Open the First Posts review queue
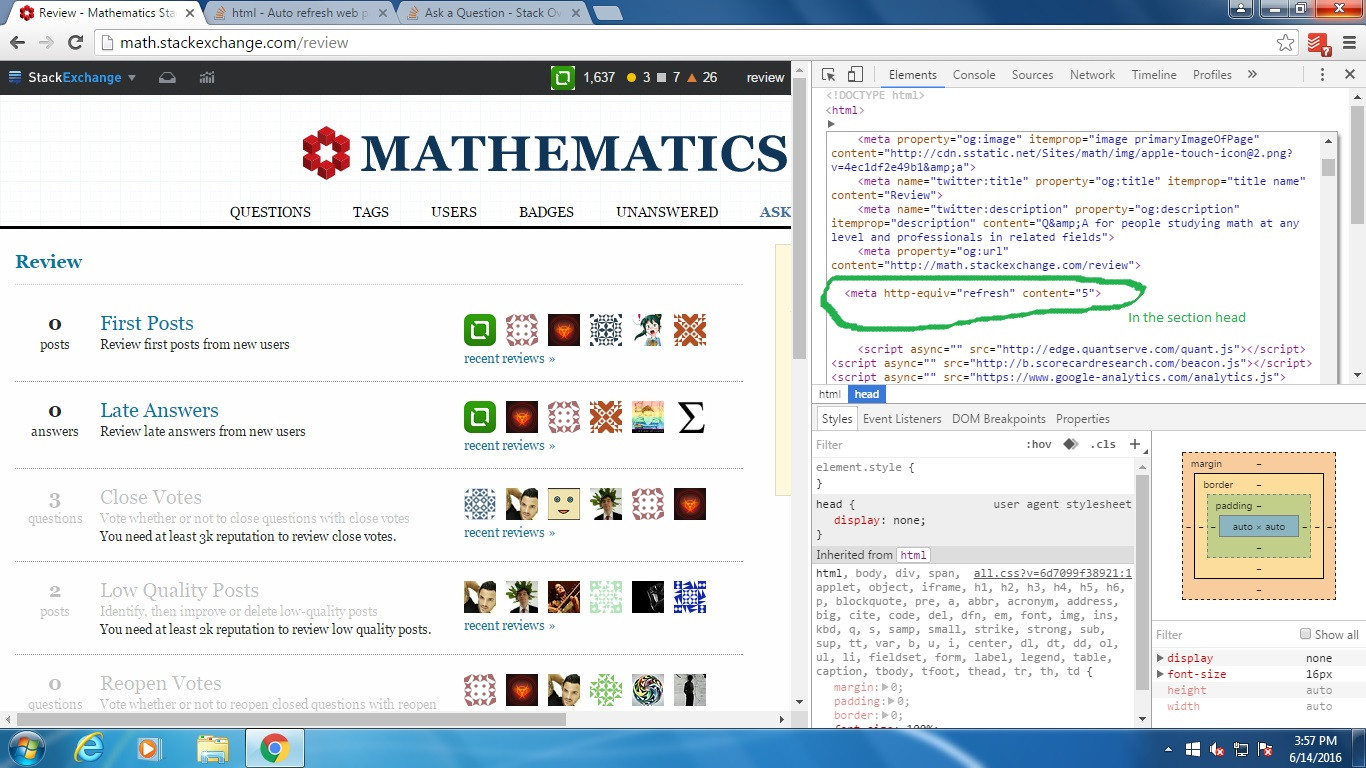The image size is (1366, 768). click(x=147, y=323)
